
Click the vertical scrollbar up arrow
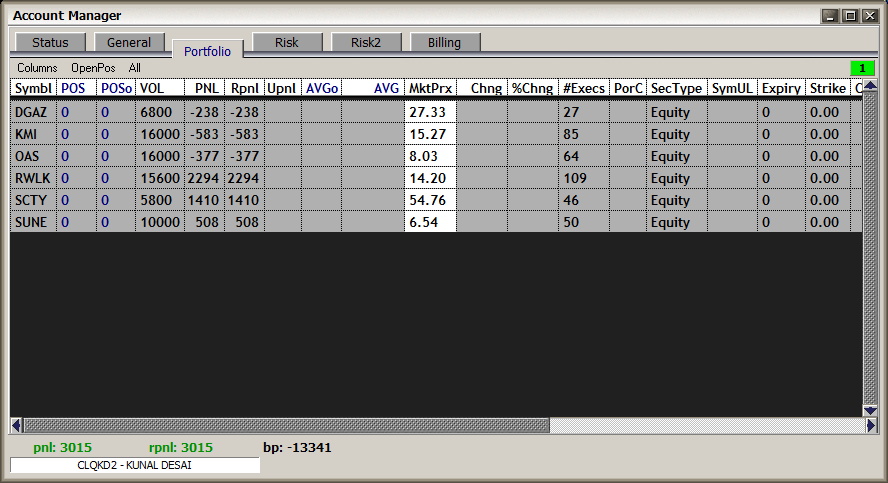pos(870,86)
